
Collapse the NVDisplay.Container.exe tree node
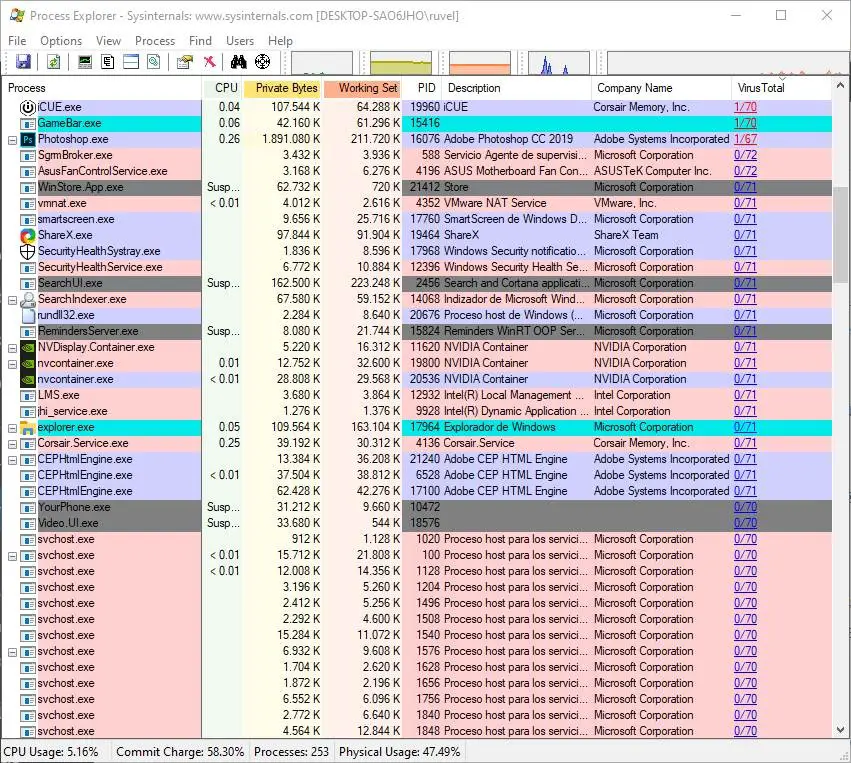tap(12, 348)
